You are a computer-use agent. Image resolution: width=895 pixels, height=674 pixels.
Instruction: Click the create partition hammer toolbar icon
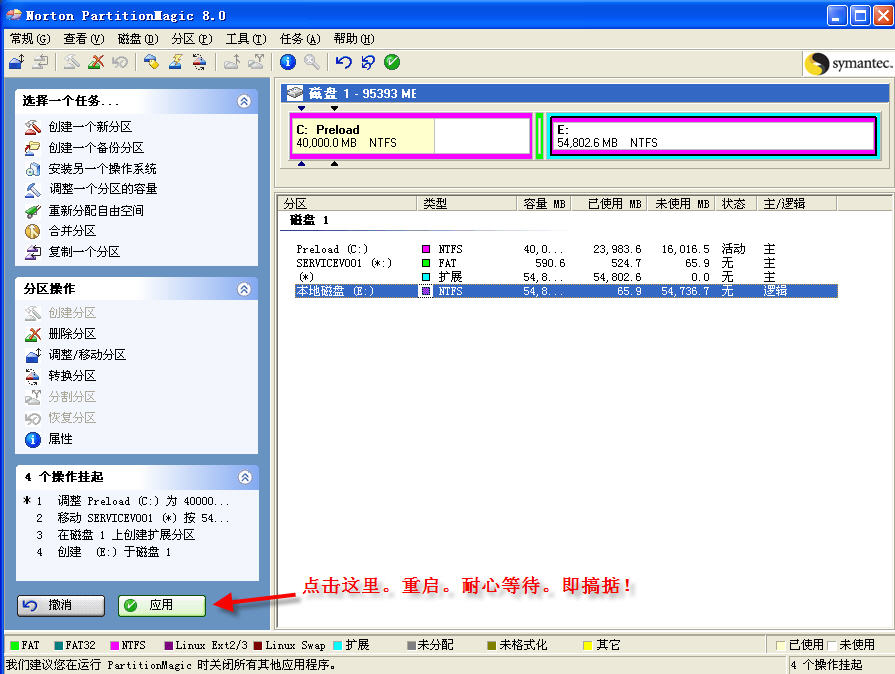[71, 62]
